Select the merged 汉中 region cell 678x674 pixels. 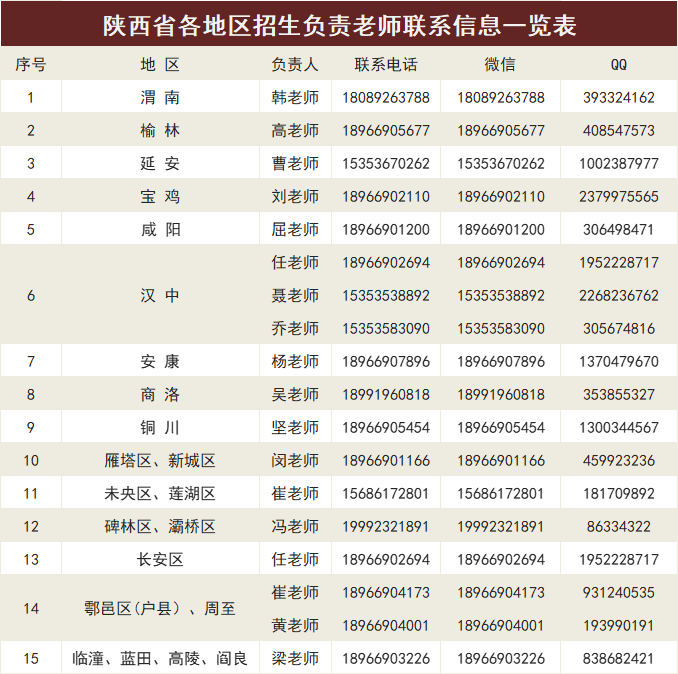coord(160,296)
